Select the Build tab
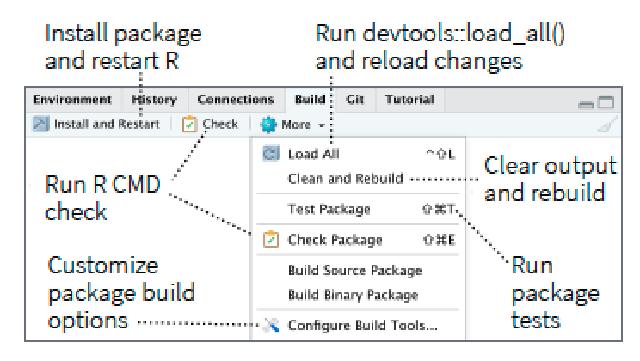Image resolution: width=640 pixels, height=361 pixels. point(310,100)
